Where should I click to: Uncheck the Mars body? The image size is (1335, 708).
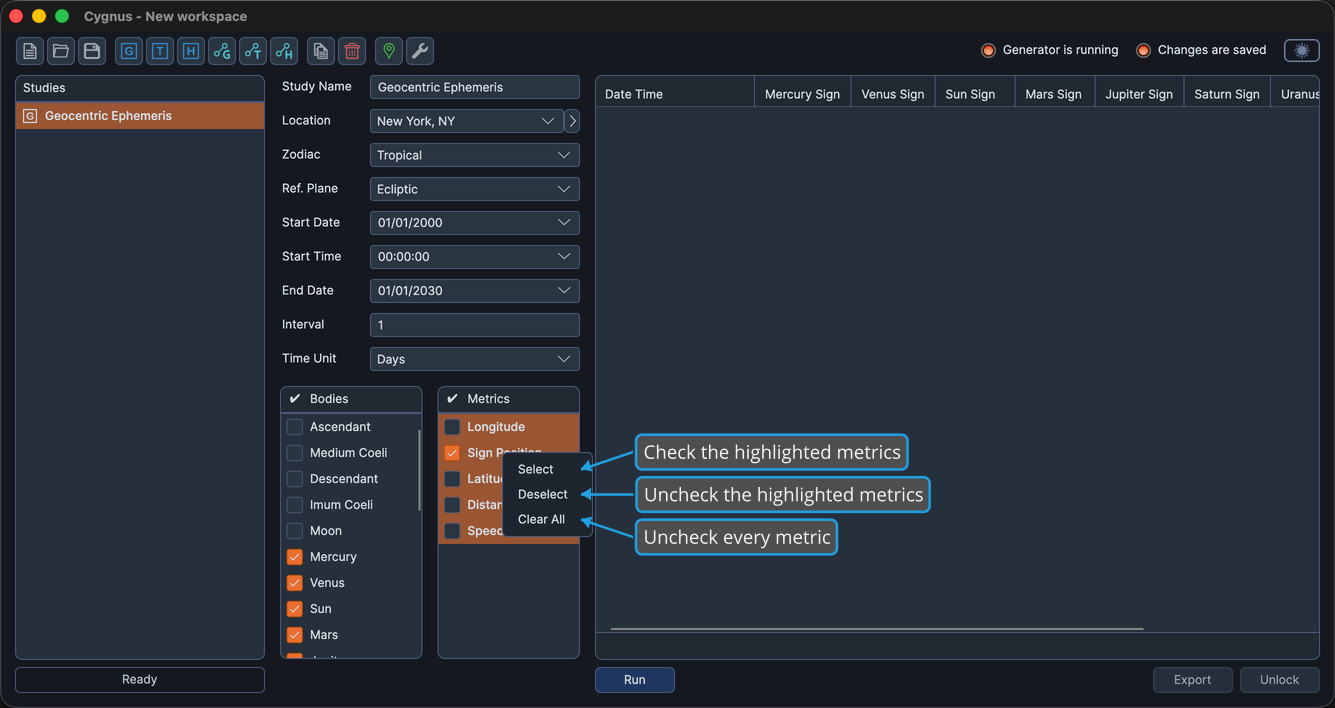tap(295, 635)
